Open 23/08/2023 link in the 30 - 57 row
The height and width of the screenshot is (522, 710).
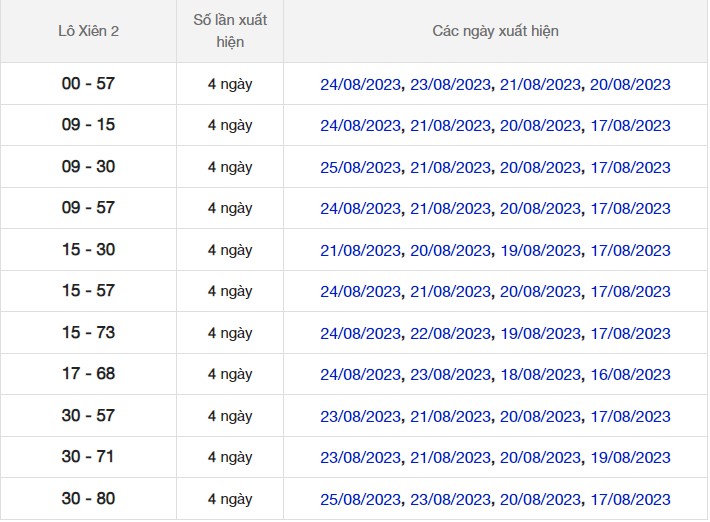361,417
